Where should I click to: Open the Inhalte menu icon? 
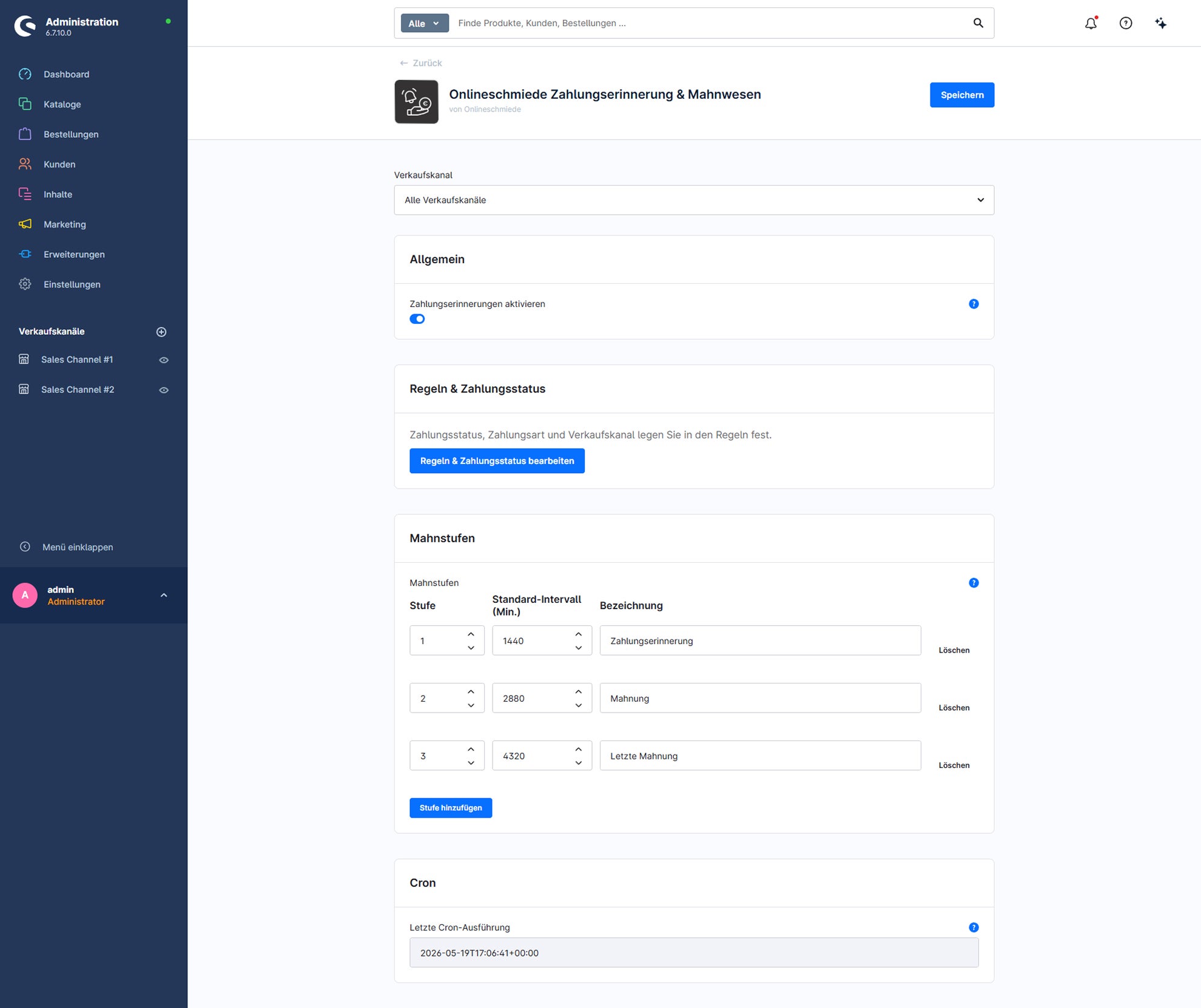point(25,194)
